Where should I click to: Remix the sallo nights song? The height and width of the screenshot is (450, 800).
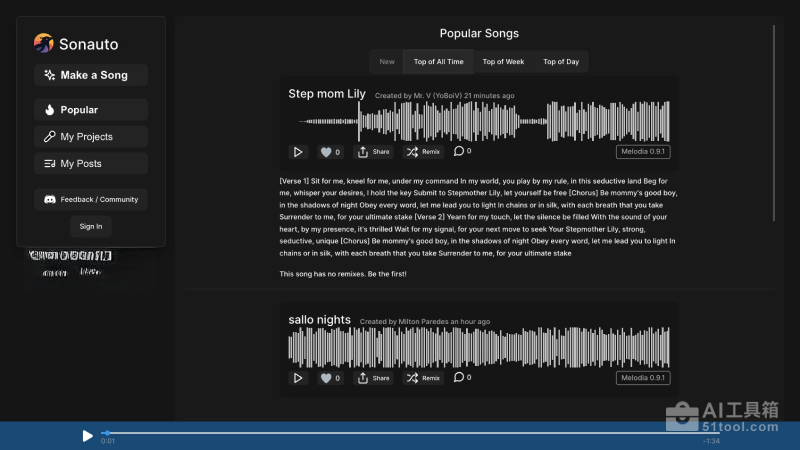tap(423, 378)
